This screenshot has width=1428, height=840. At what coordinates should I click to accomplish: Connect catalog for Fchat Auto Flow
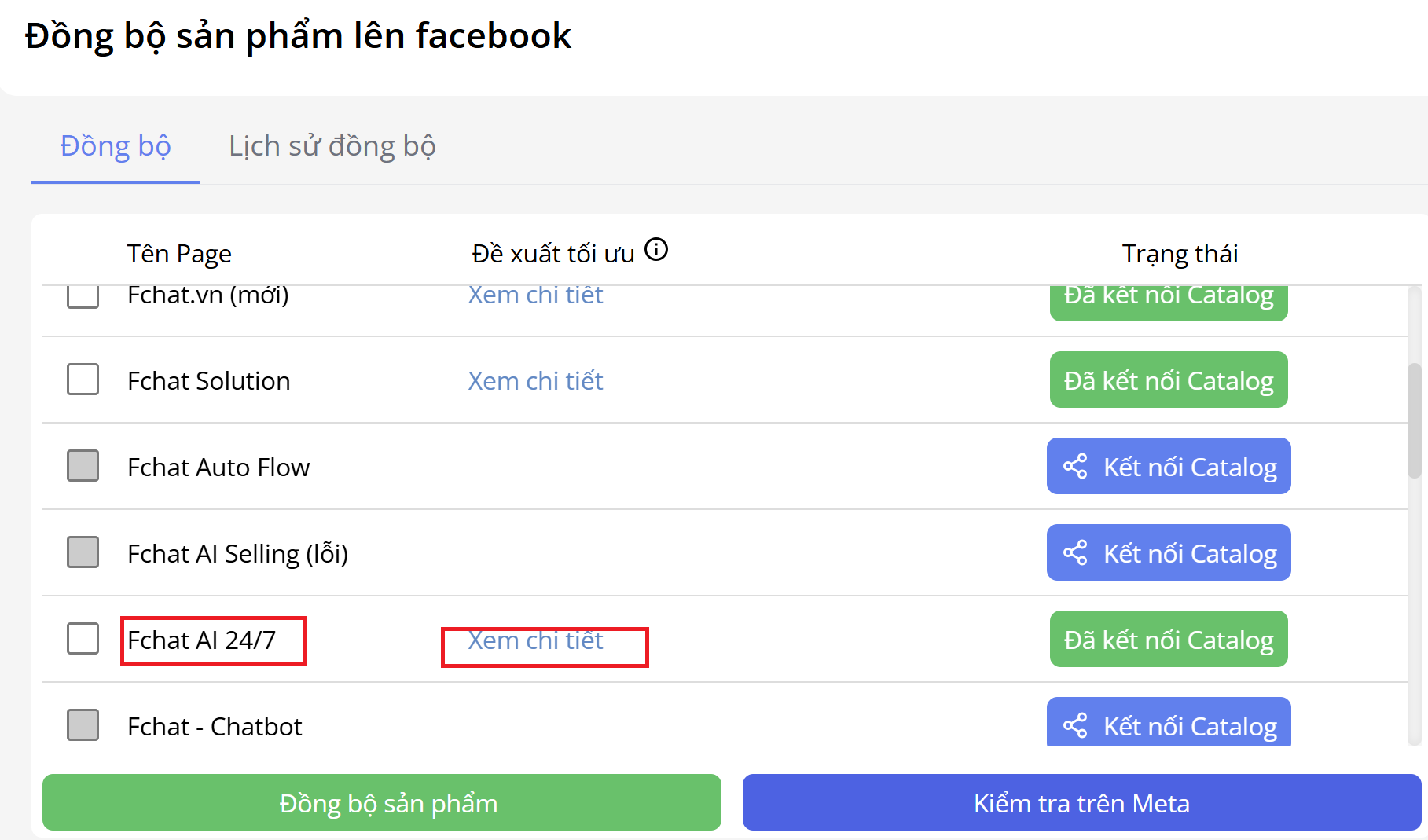pos(1169,467)
